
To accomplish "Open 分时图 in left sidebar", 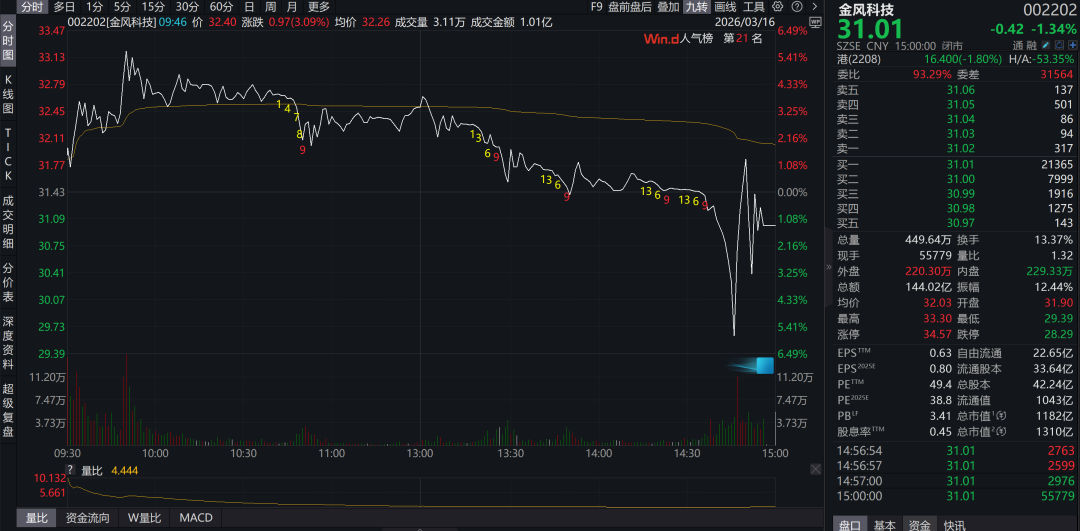I will pyautogui.click(x=8, y=41).
